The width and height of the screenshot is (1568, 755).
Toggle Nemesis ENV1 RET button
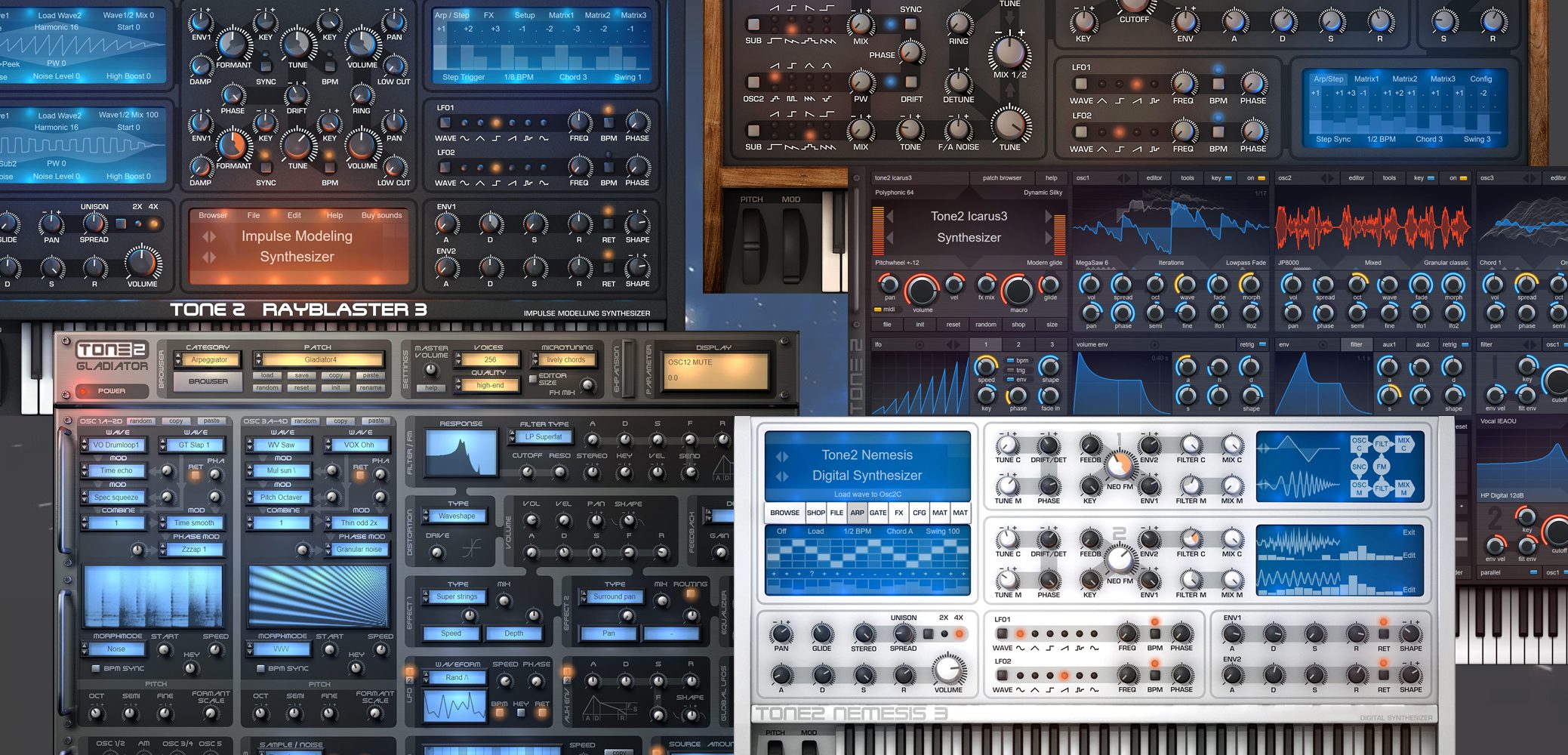(x=1383, y=635)
